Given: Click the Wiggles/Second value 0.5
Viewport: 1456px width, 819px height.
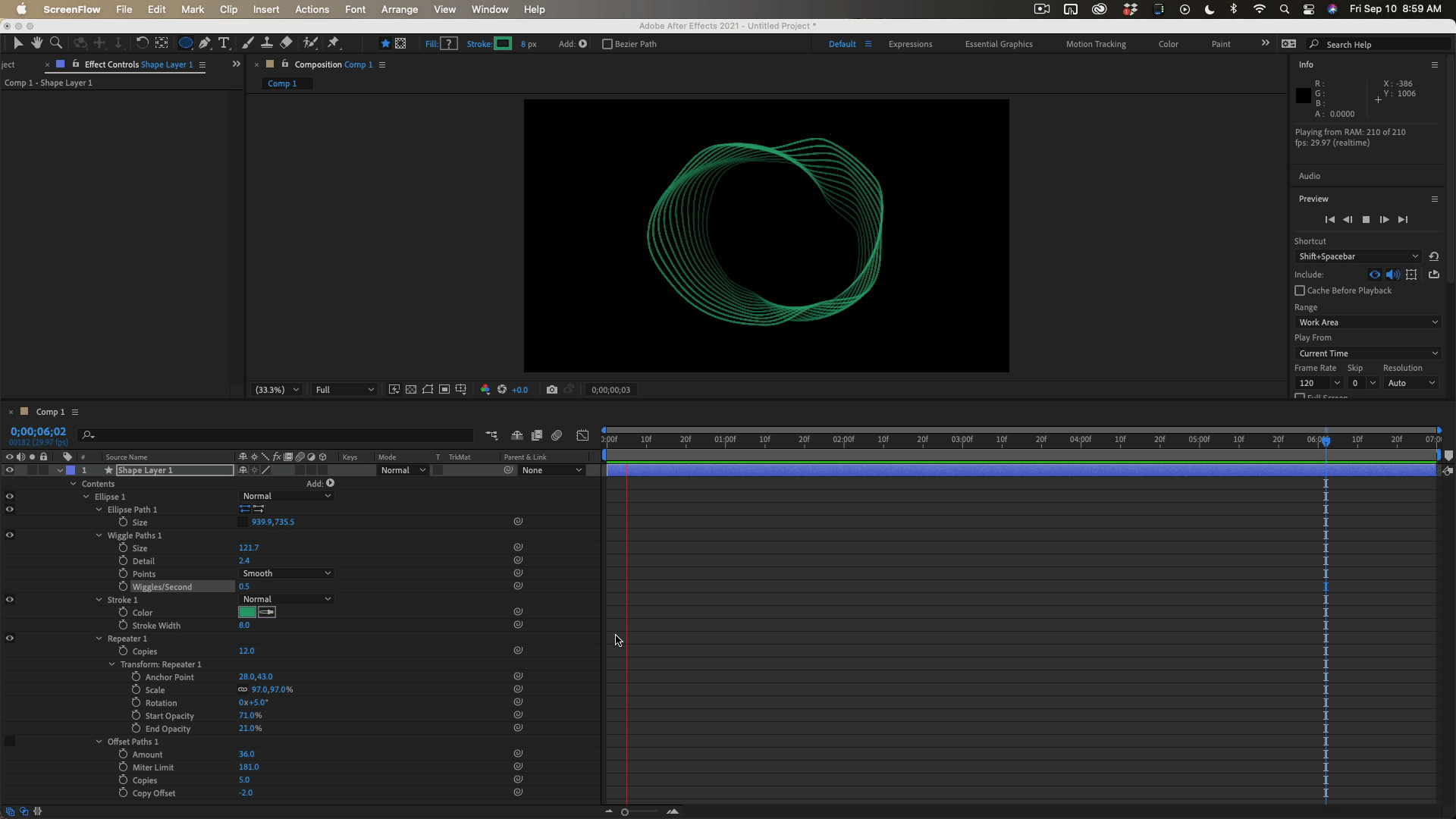Looking at the screenshot, I should click(244, 586).
